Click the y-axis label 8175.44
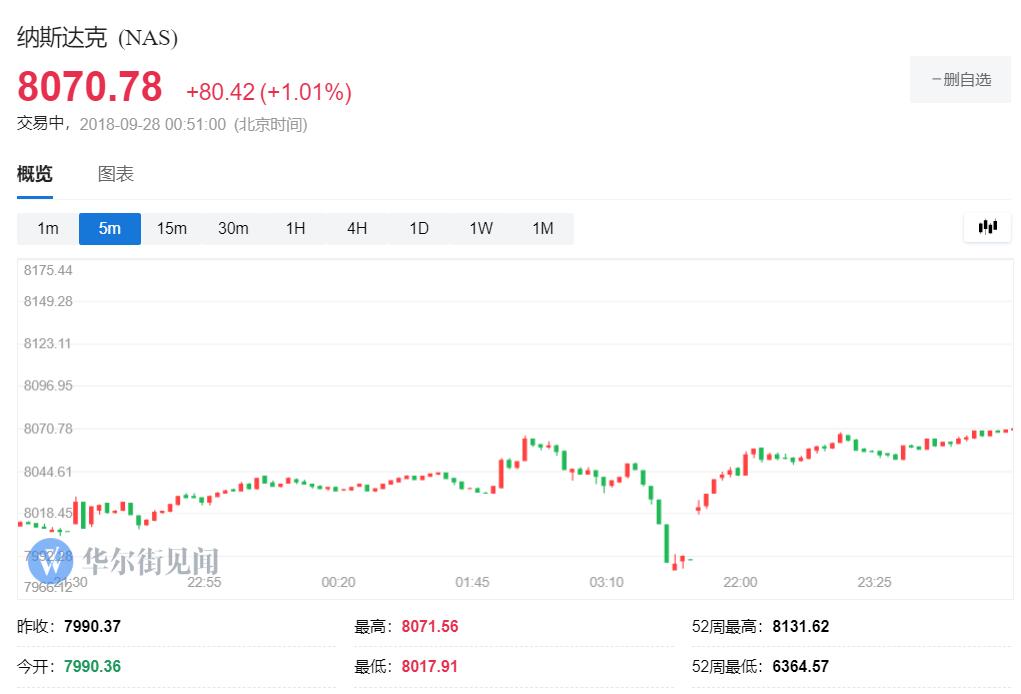Image resolution: width=1021 pixels, height=694 pixels. [x=48, y=270]
